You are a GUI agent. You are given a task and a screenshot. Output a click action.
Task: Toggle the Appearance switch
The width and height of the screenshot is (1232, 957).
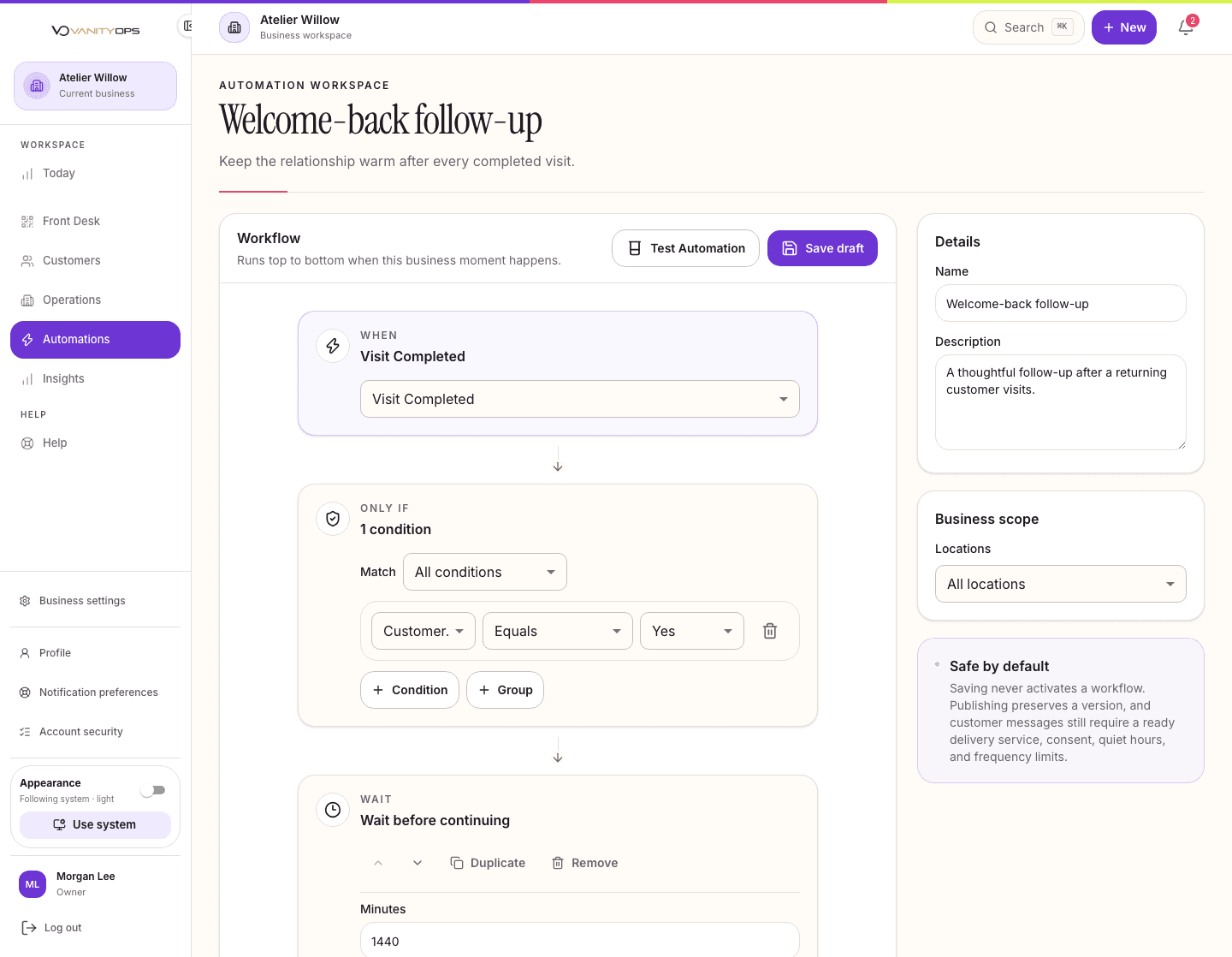[153, 790]
